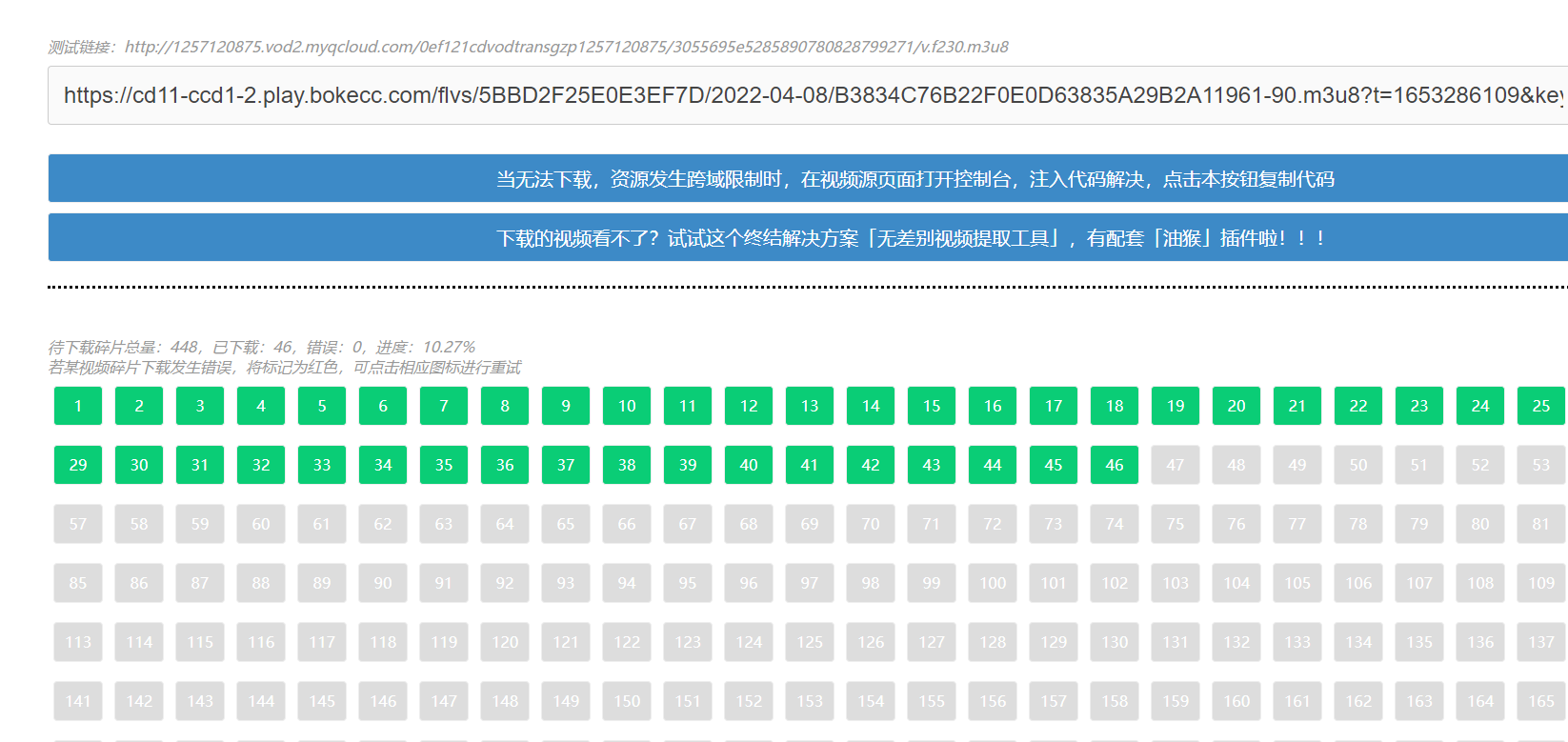The image size is (1568, 742).
Task: Click pending segment 133
Action: coord(1297,642)
